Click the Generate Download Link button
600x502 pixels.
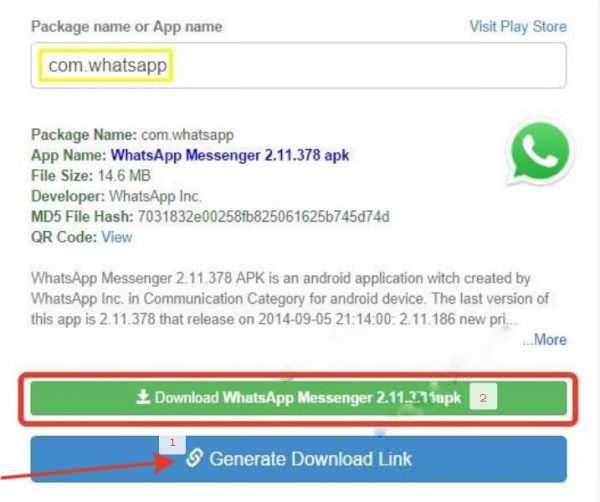pos(298,459)
